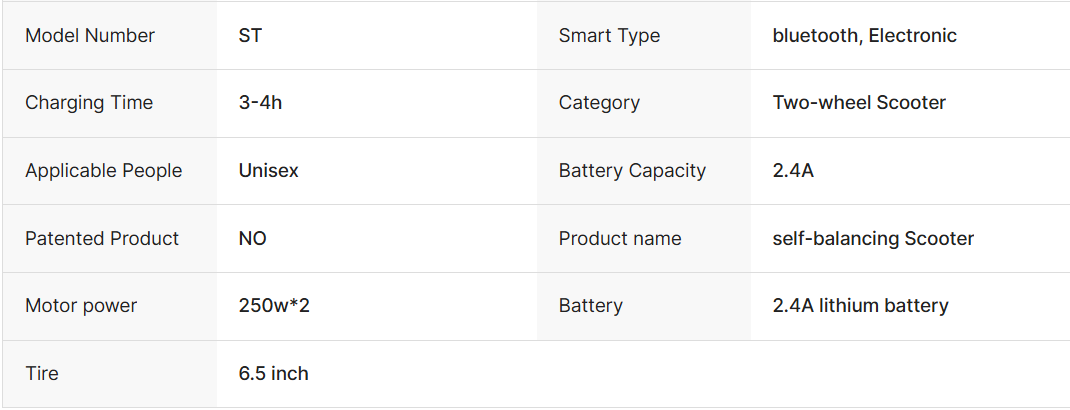Click the Tire label cell
Image resolution: width=1070 pixels, height=410 pixels.
42,374
